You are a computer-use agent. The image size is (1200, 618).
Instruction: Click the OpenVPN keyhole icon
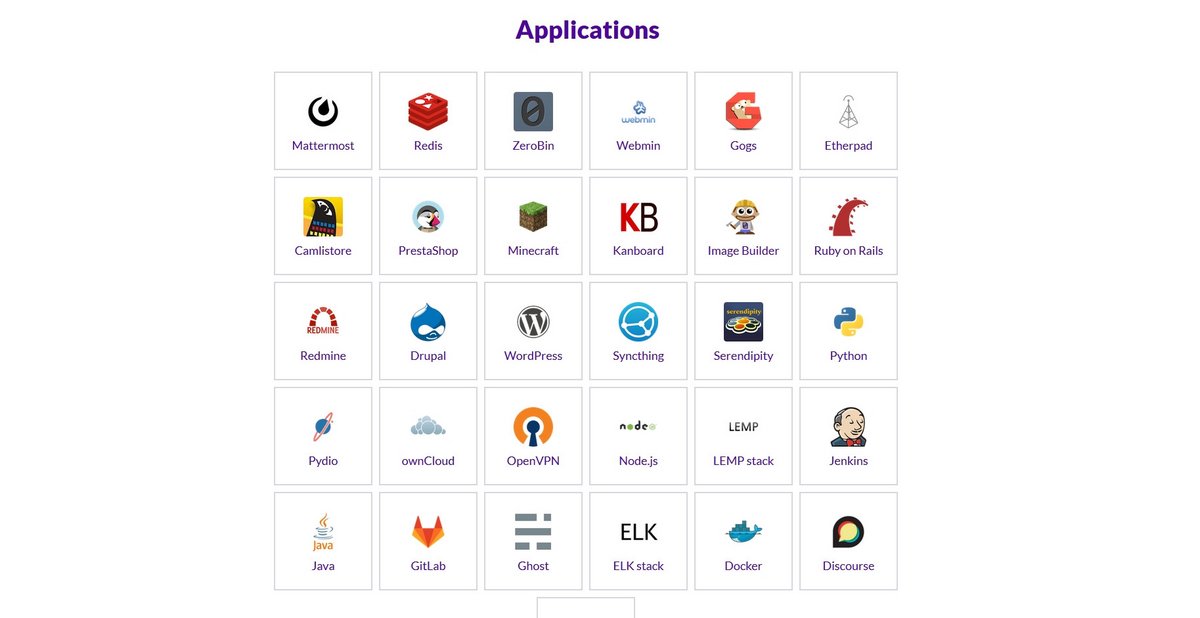click(533, 427)
